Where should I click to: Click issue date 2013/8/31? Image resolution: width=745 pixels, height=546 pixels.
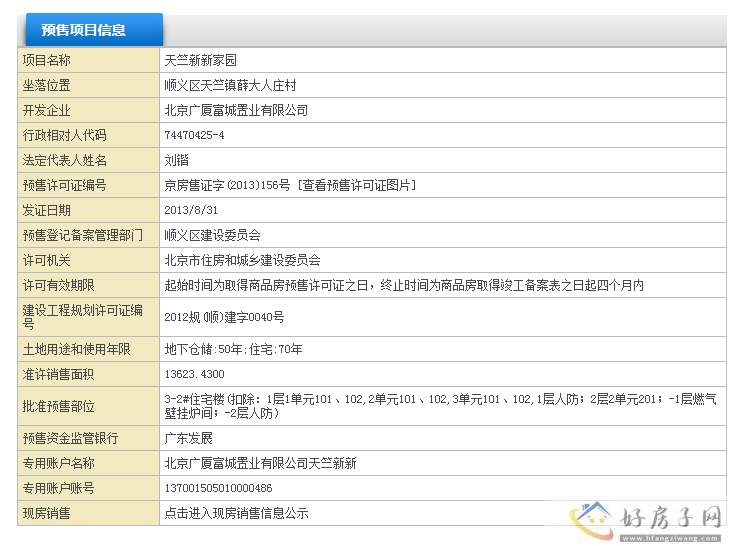click(x=191, y=210)
